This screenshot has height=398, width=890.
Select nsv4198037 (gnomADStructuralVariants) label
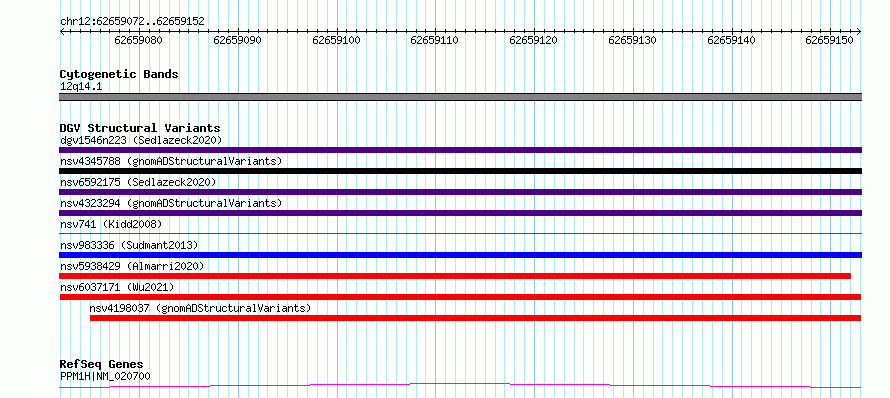200,308
